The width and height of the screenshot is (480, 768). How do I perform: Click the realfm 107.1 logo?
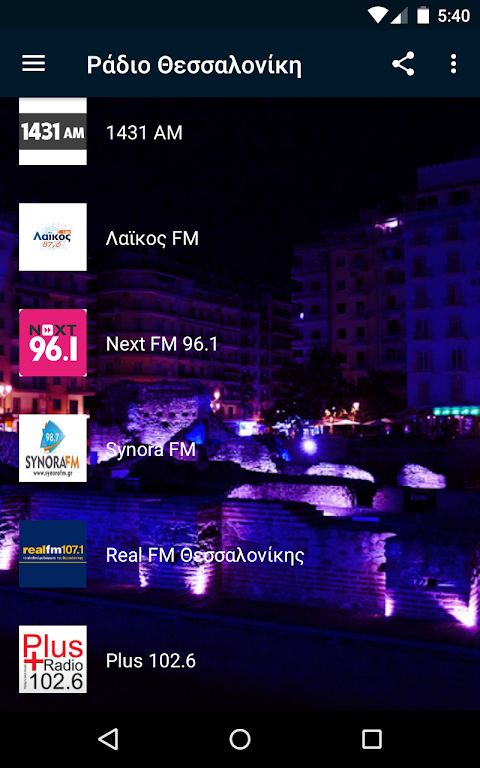coord(53,554)
